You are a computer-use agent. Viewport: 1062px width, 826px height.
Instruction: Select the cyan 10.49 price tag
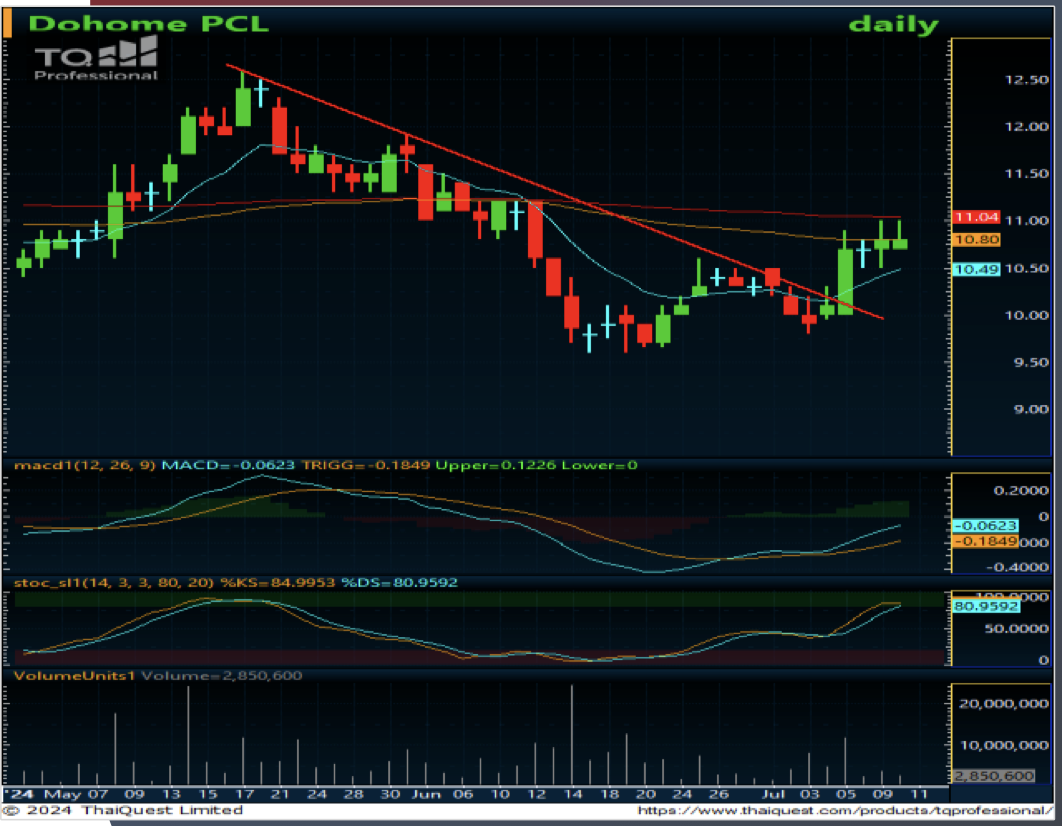pyautogui.click(x=976, y=269)
